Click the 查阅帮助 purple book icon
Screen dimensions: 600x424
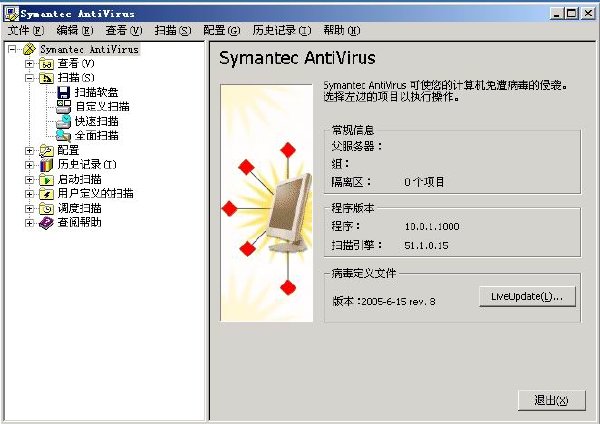46,223
